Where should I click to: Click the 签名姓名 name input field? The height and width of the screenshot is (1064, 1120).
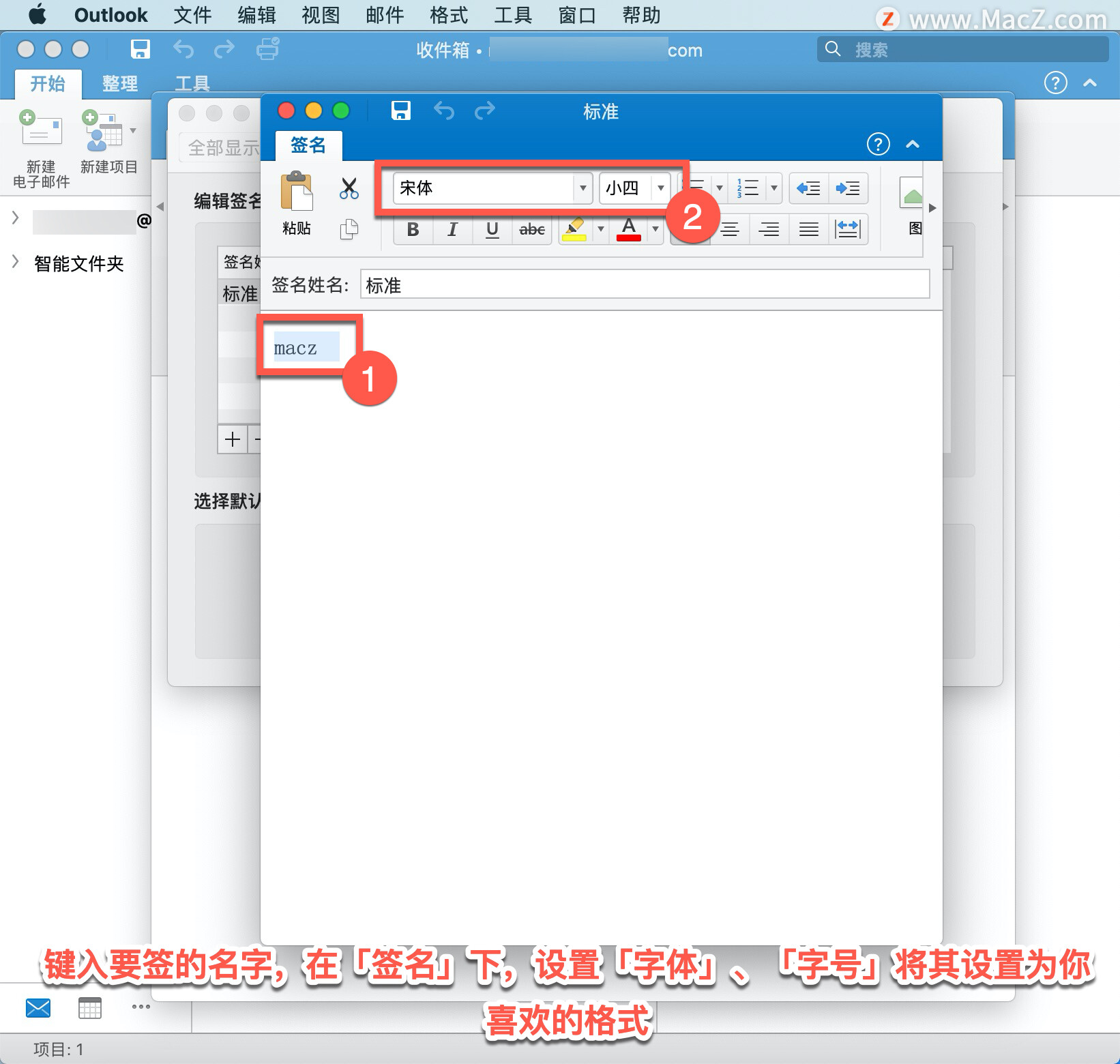(645, 284)
